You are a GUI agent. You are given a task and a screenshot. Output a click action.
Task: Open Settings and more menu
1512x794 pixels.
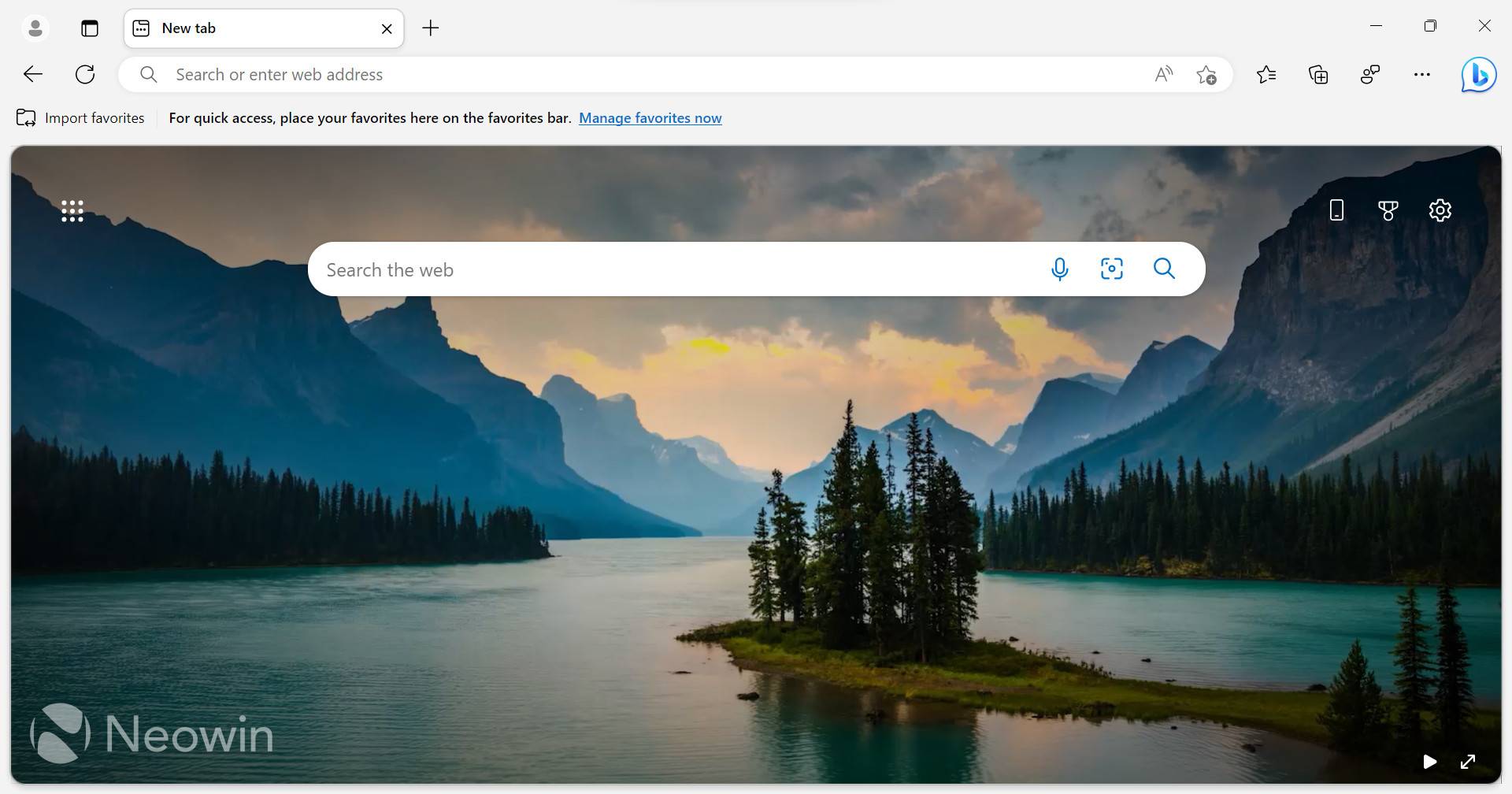[1422, 74]
